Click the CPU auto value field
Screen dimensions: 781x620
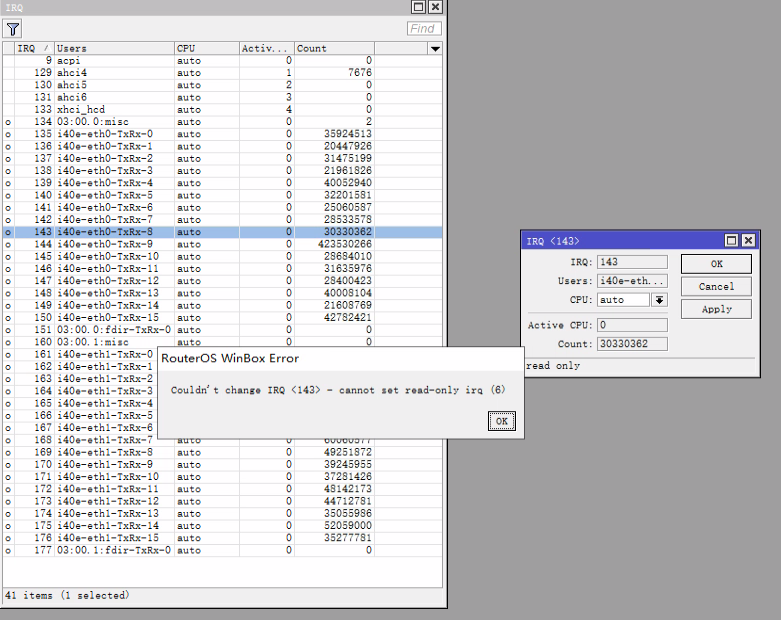point(624,300)
